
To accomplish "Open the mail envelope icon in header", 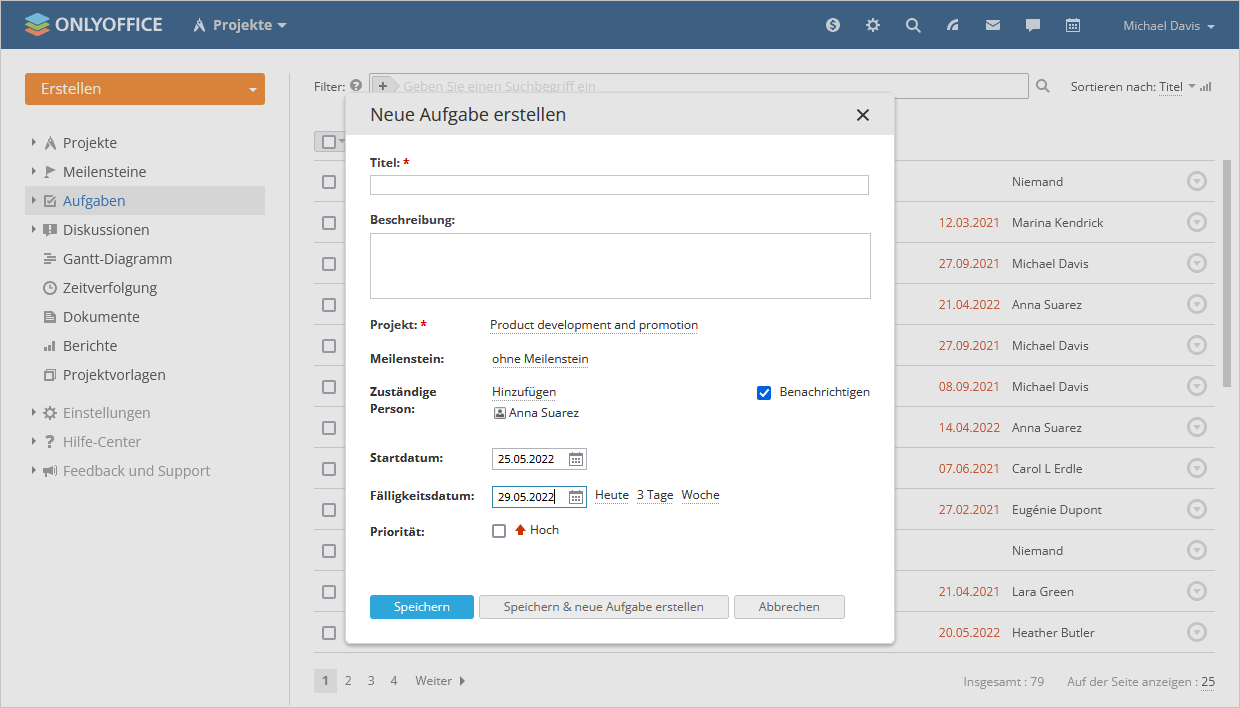I will click(x=993, y=26).
